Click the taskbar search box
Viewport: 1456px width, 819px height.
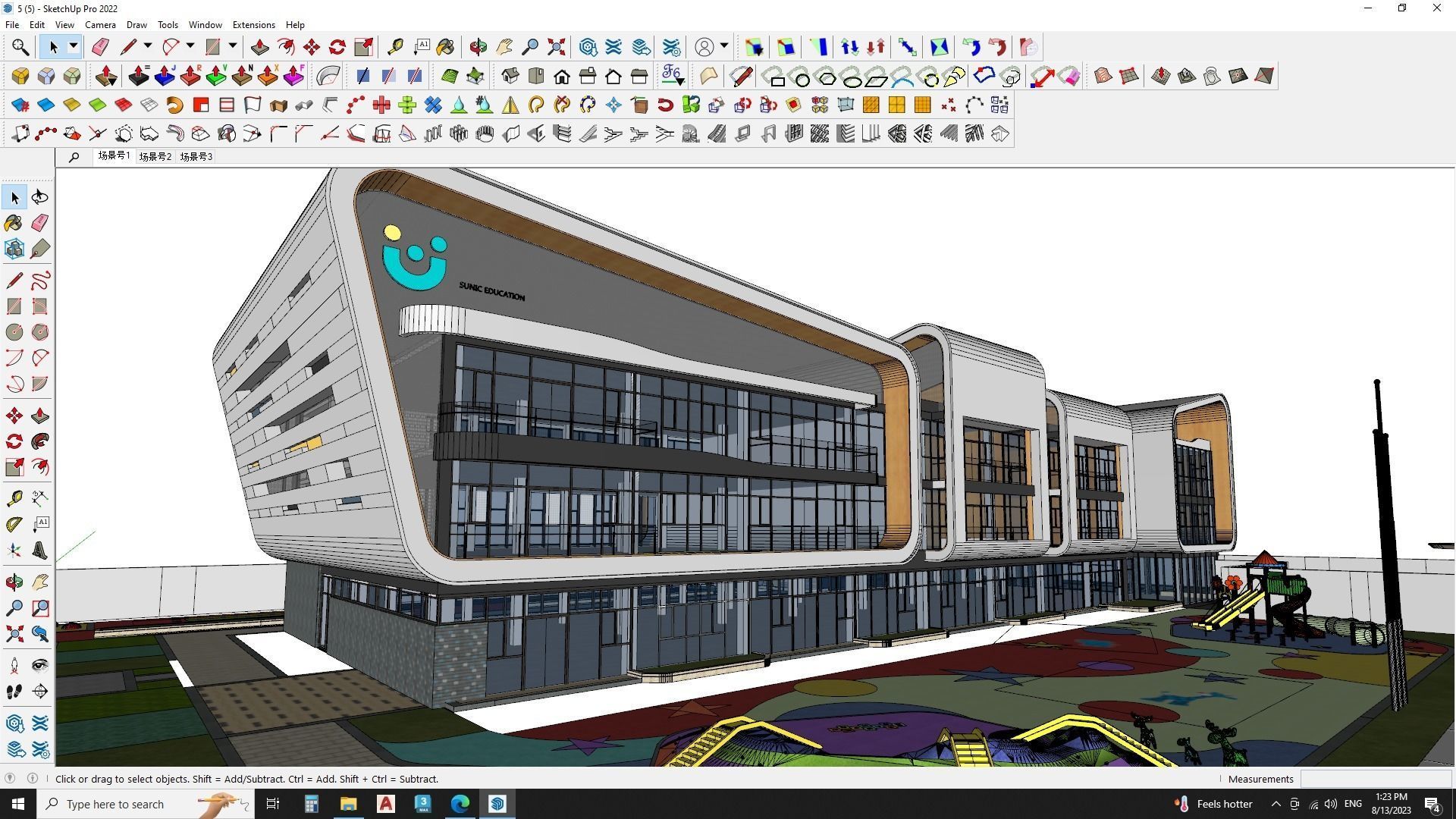pos(144,804)
